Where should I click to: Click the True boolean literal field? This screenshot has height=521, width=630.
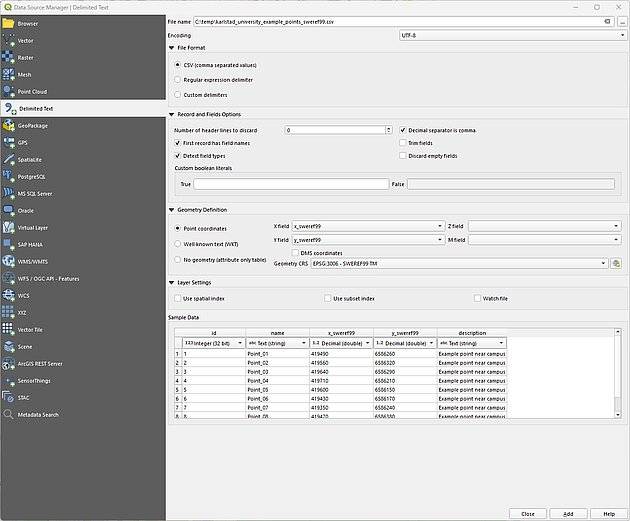(291, 184)
